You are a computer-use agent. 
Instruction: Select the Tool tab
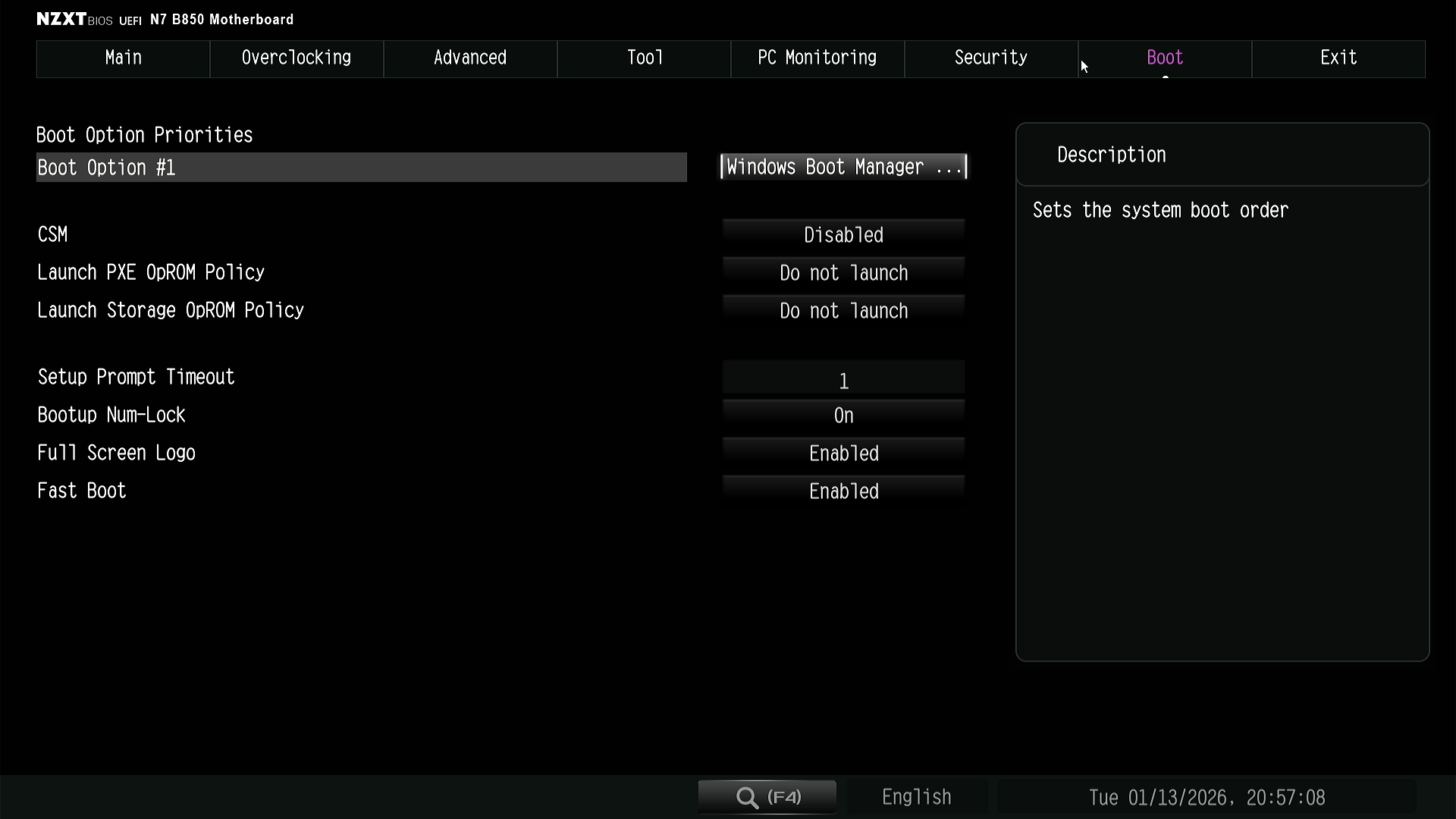point(644,58)
